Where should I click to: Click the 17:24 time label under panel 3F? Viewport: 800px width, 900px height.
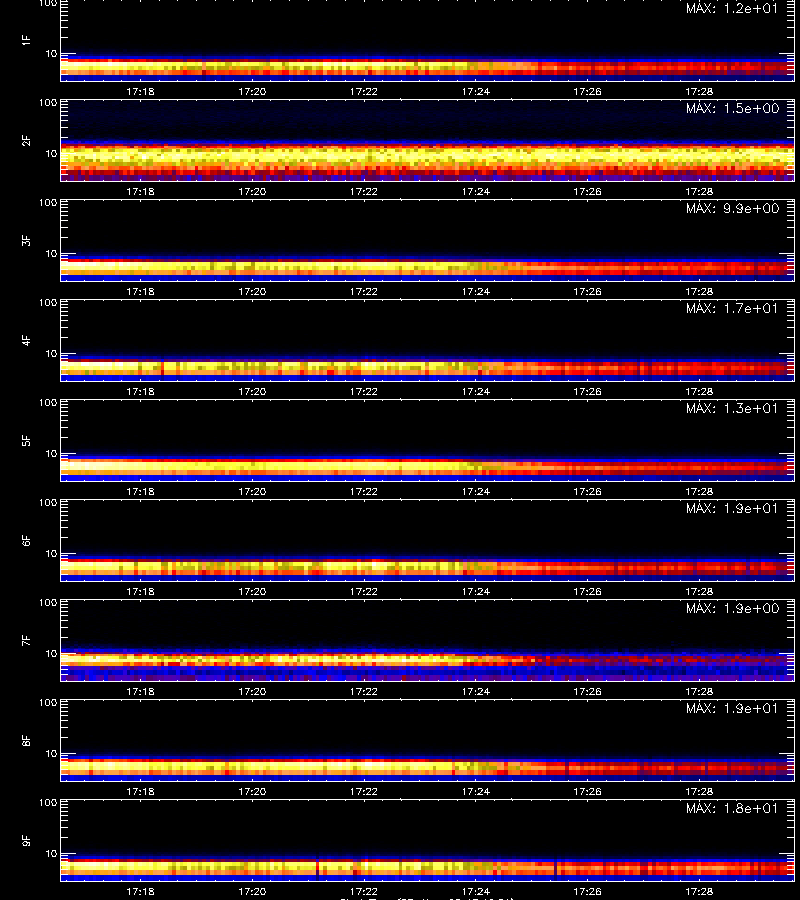coord(476,291)
